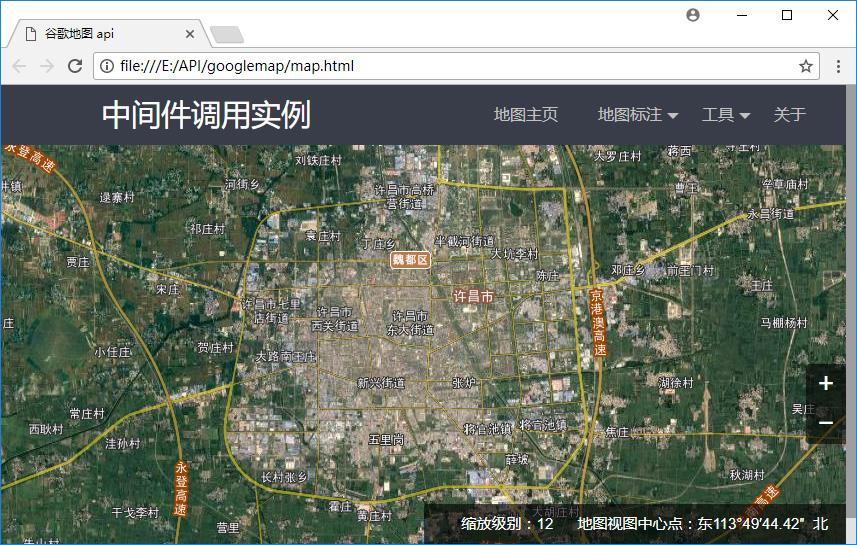Viewport: 857px width, 545px height.
Task: Click the 丁庄乡 map label
Action: (x=378, y=244)
